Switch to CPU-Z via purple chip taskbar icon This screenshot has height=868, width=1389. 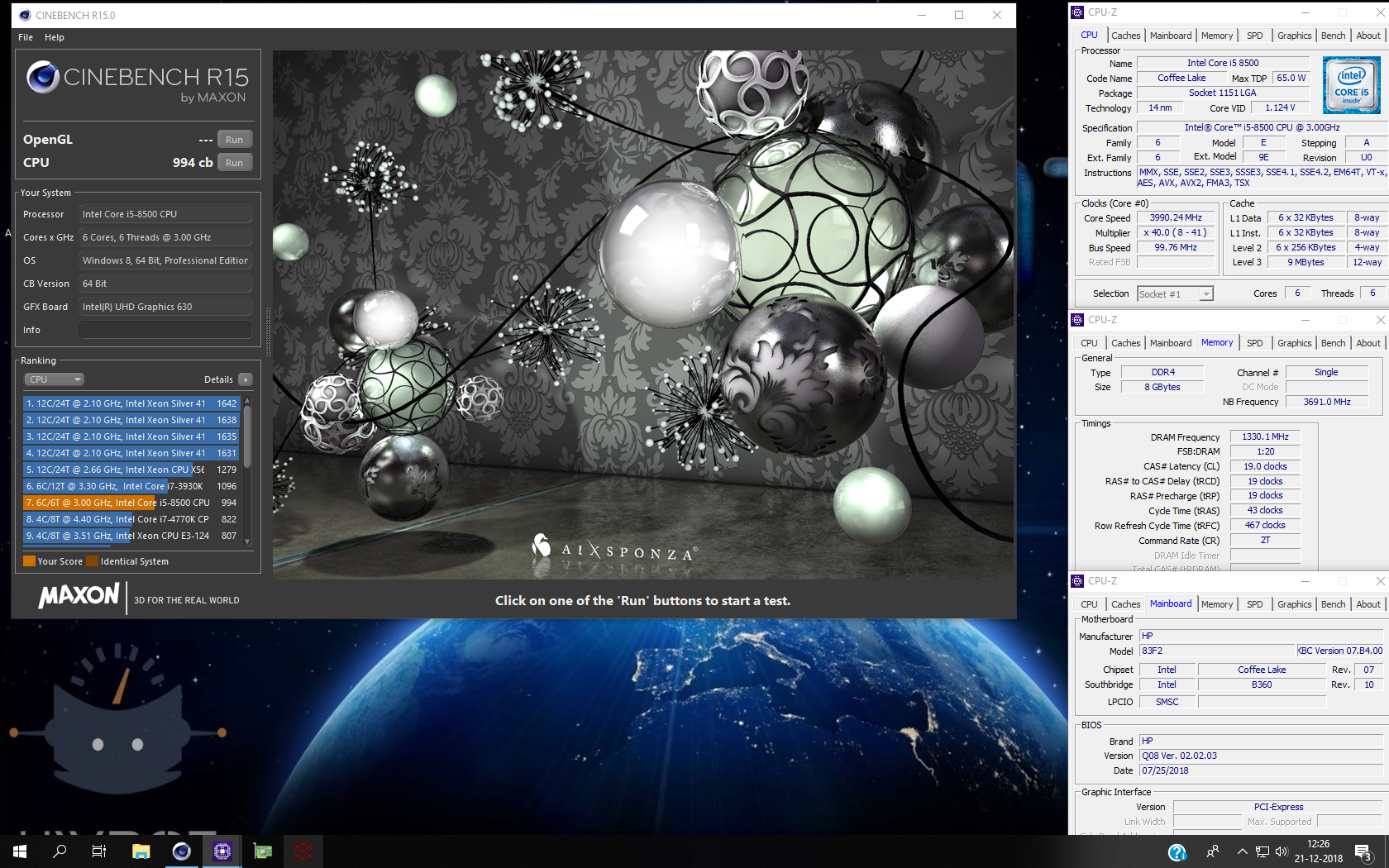point(222,851)
